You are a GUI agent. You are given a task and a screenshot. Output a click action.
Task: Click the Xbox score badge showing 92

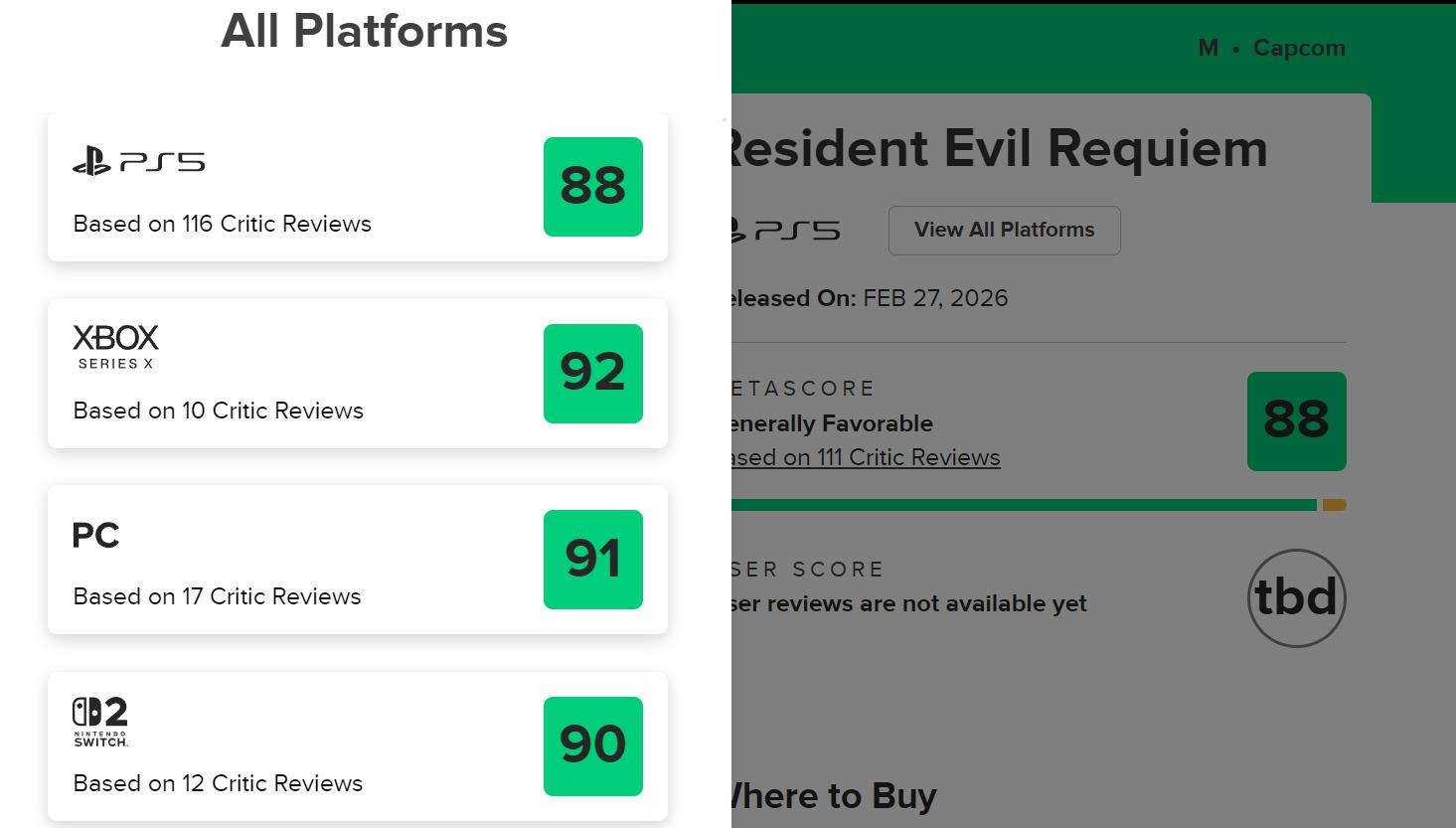click(x=592, y=374)
